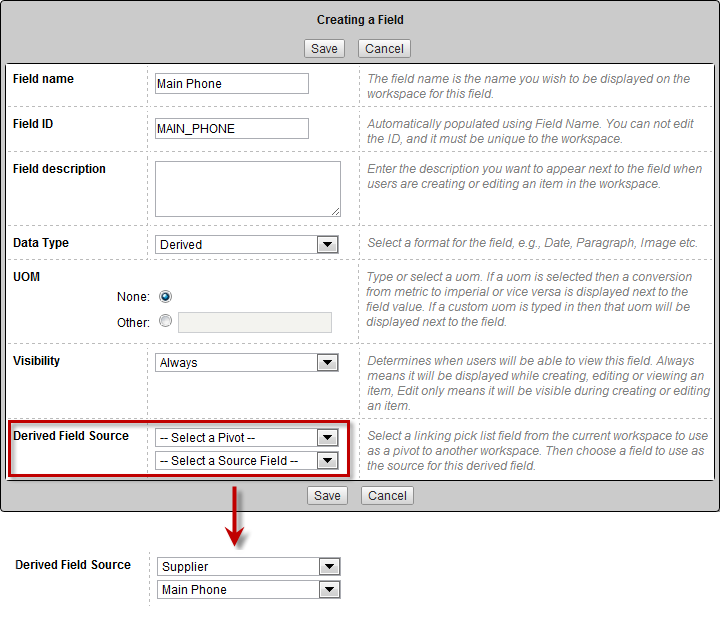This screenshot has width=720, height=617.
Task: Open the Main Phone source field dropdown
Action: click(x=248, y=589)
